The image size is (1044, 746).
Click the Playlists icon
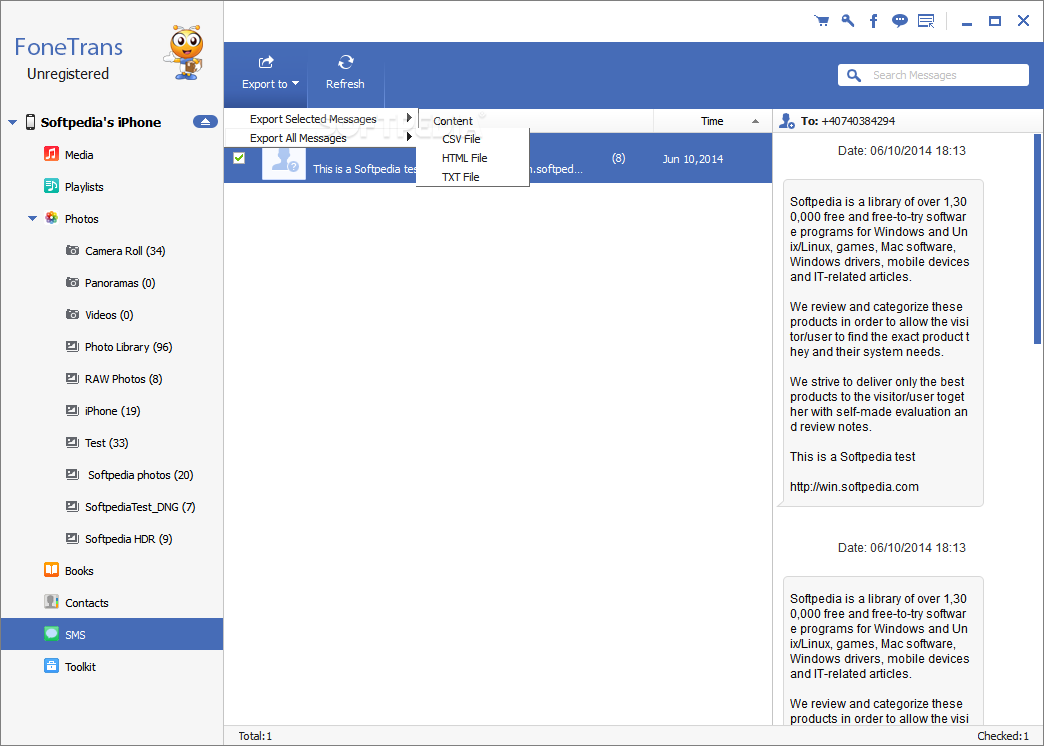51,186
